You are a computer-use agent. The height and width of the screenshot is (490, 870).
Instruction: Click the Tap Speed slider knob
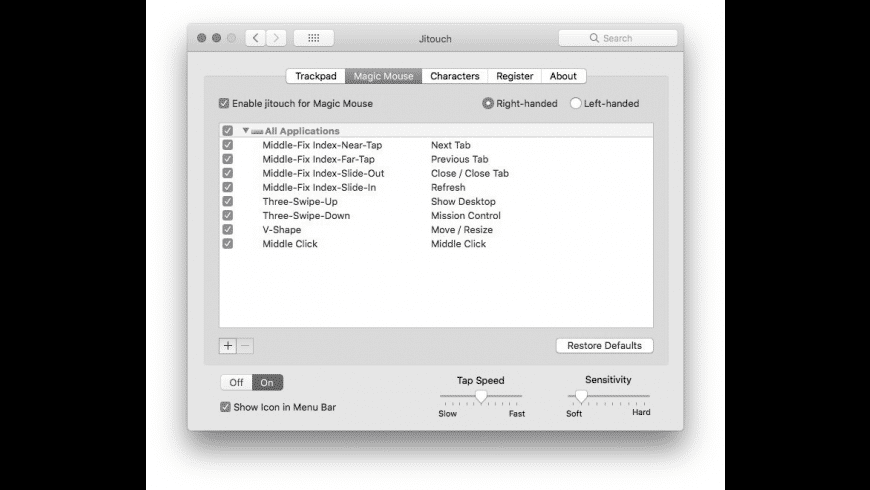(x=481, y=396)
